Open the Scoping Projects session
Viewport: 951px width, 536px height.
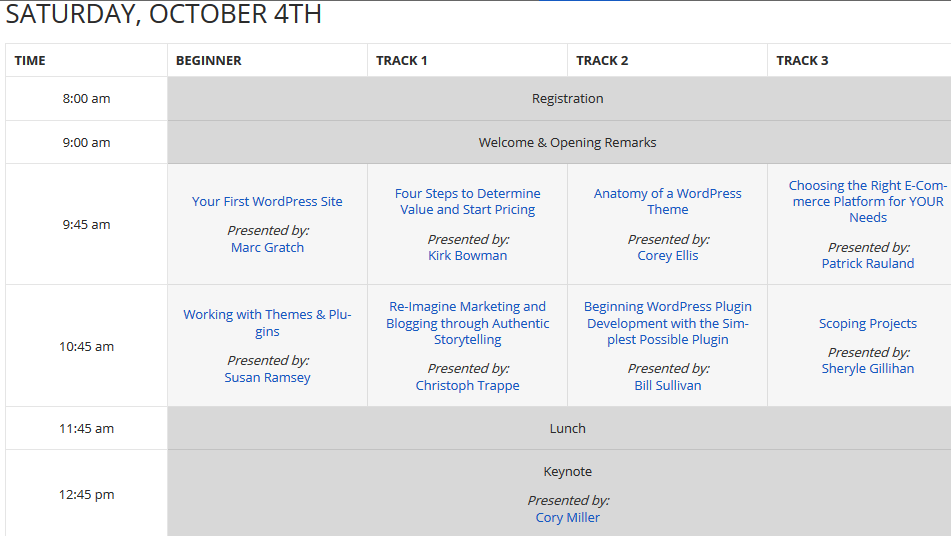click(x=867, y=323)
